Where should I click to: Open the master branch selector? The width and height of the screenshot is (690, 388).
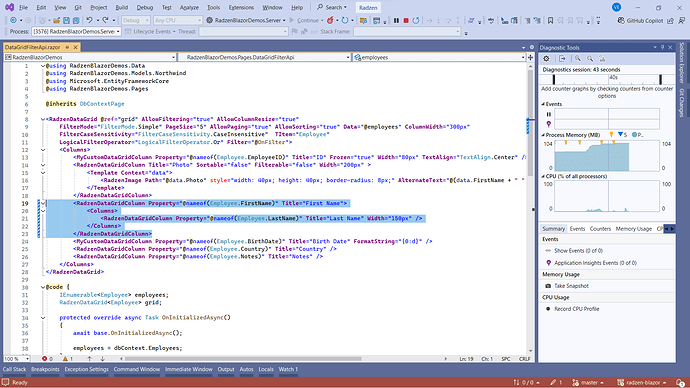coord(588,382)
